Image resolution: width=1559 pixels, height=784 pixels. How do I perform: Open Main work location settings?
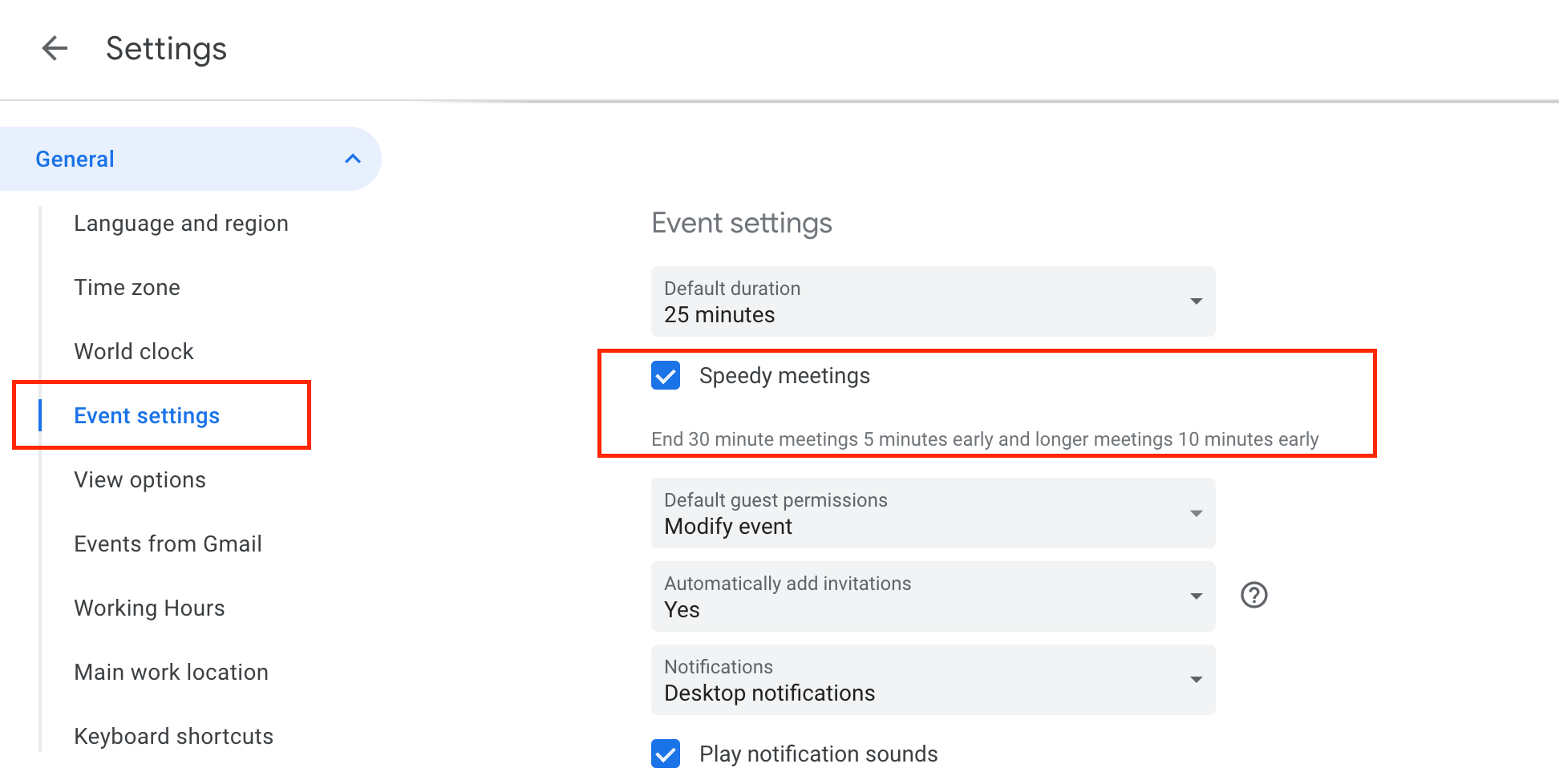[171, 672]
